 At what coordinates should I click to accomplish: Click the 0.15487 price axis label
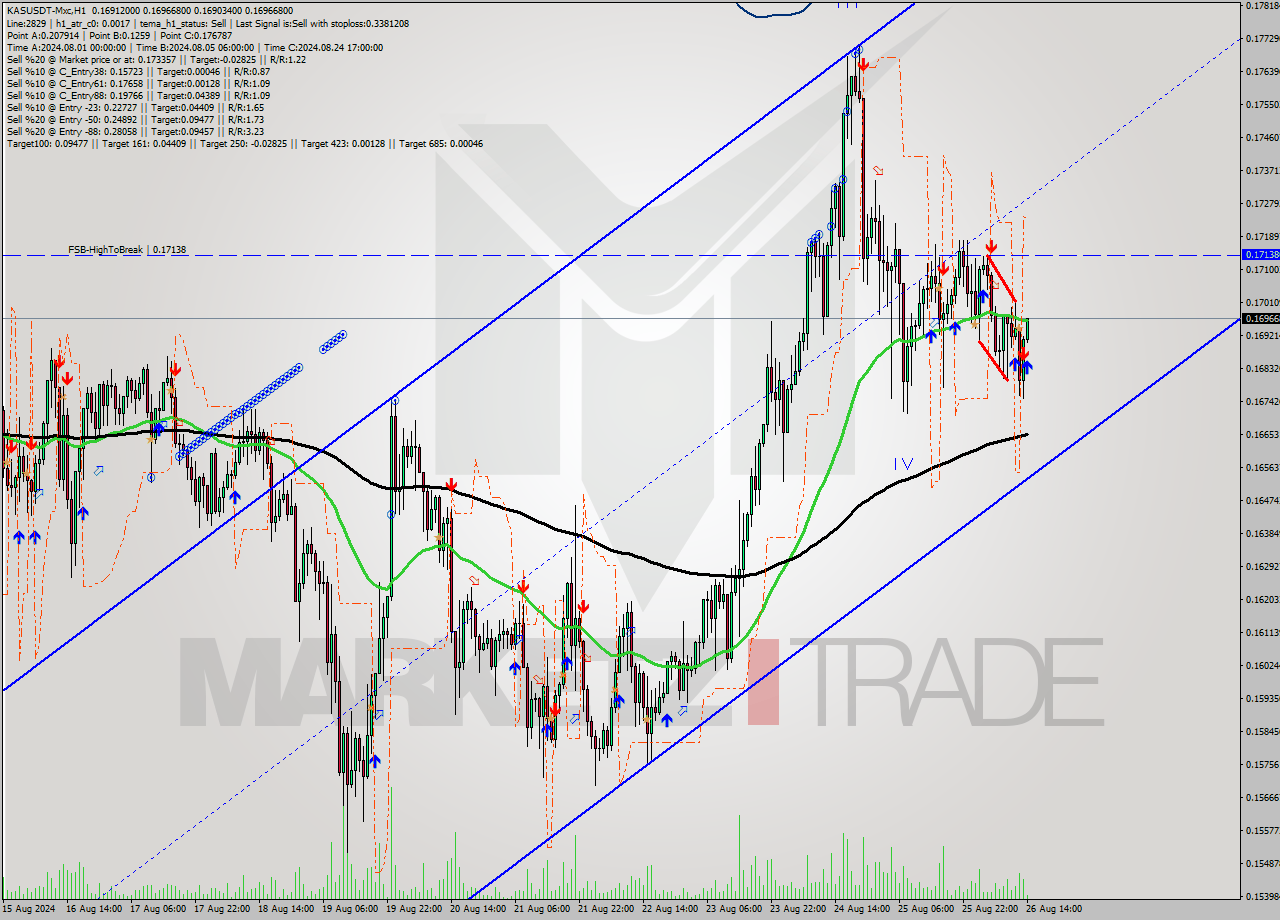[x=1263, y=864]
